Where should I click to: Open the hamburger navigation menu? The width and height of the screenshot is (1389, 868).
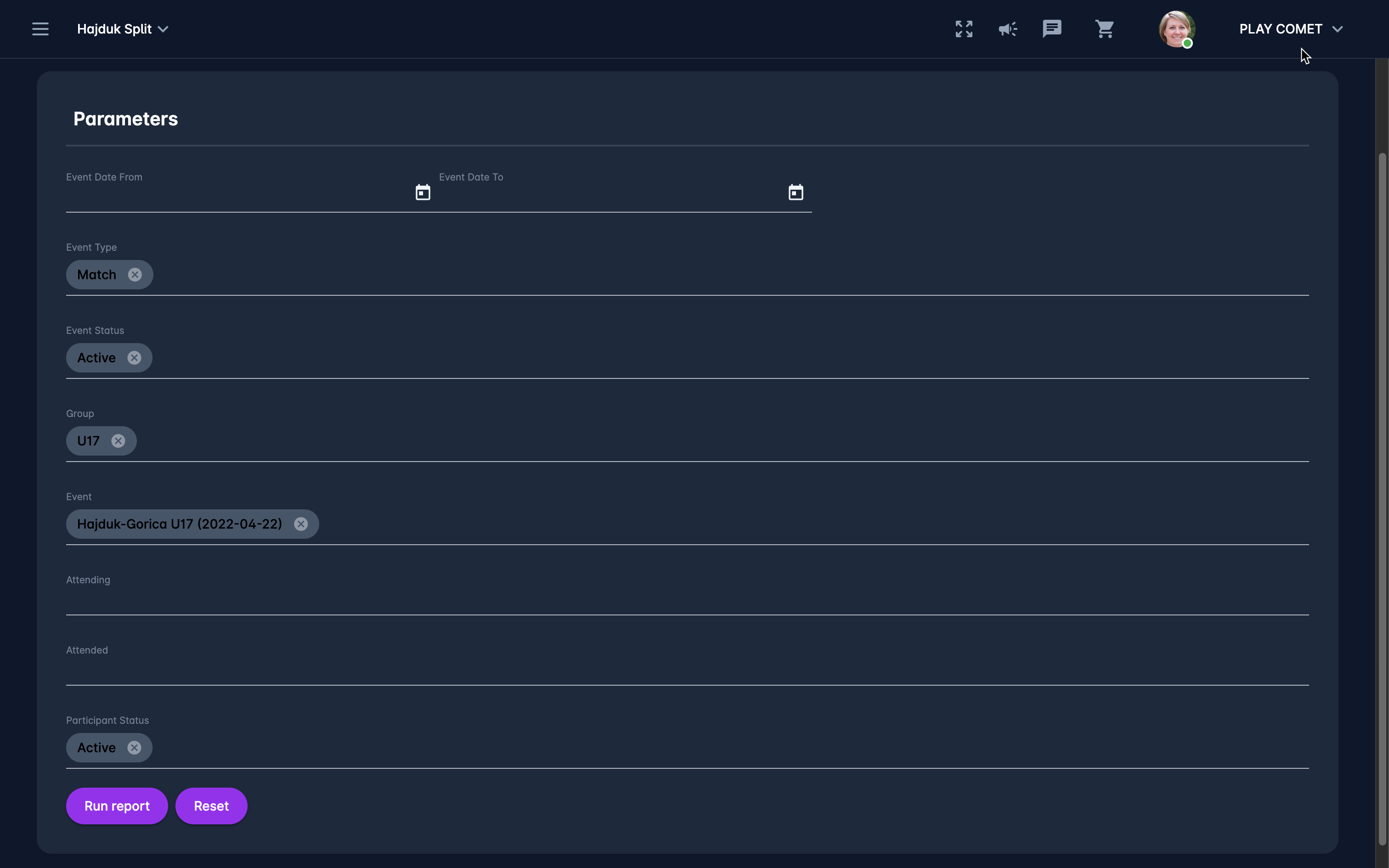(x=40, y=28)
